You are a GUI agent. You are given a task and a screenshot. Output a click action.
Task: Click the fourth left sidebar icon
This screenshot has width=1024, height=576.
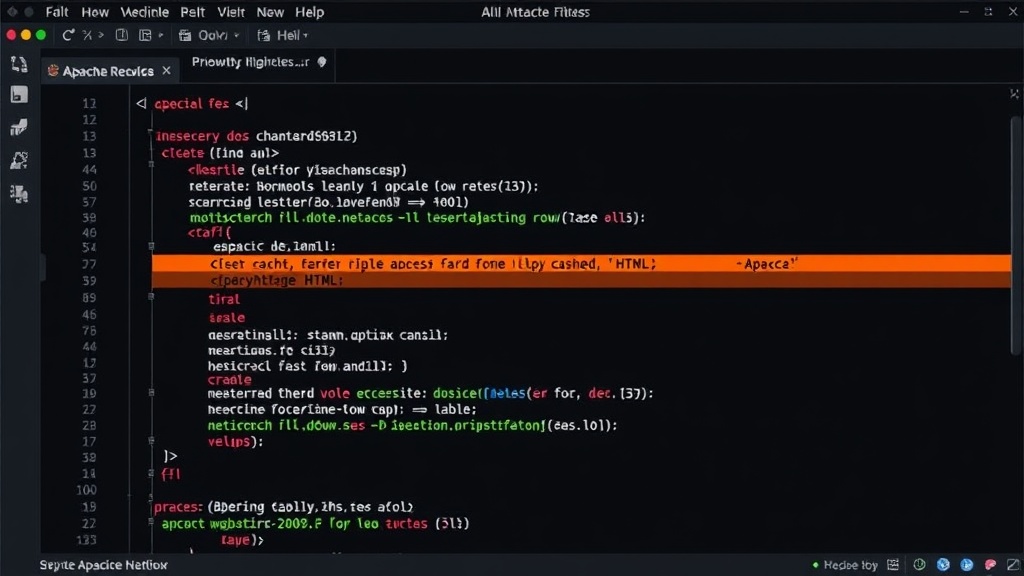click(x=19, y=160)
